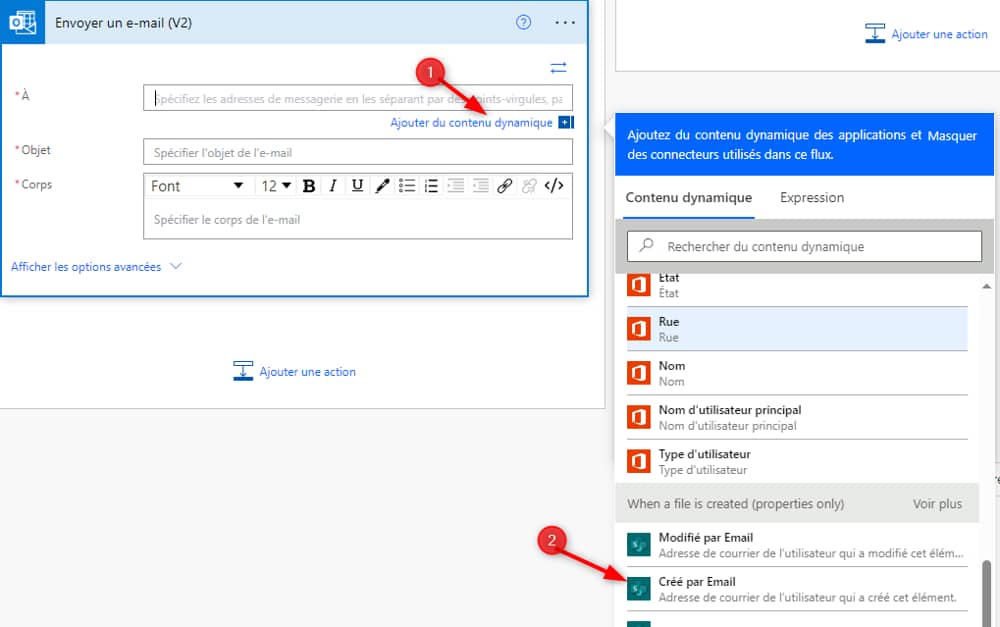
Task: Open the Font dropdown
Action: [x=197, y=186]
